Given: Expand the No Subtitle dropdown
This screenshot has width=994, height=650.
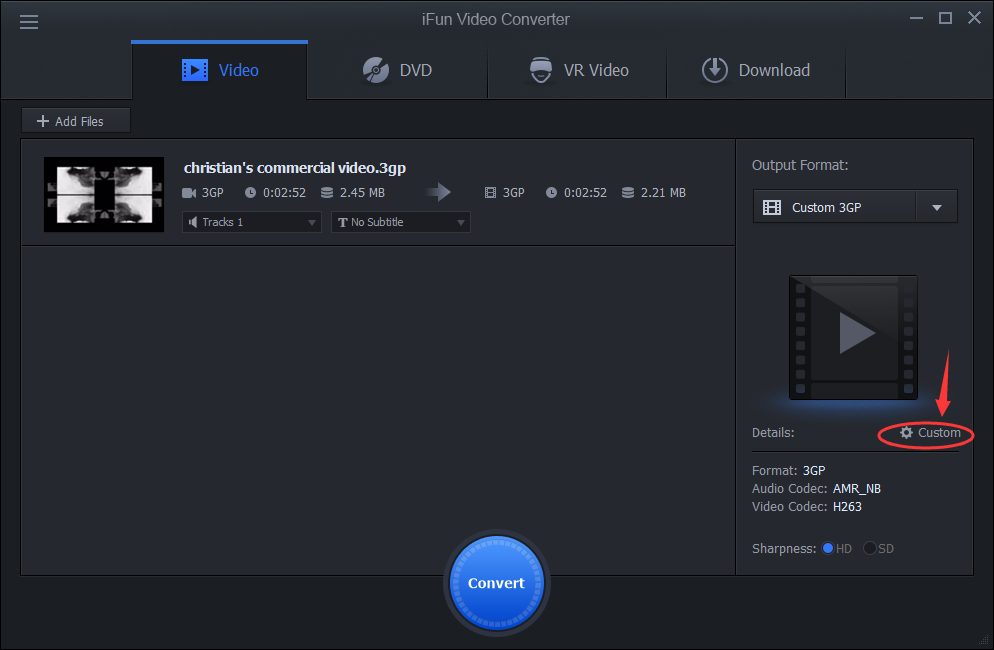Looking at the screenshot, I should click(401, 222).
